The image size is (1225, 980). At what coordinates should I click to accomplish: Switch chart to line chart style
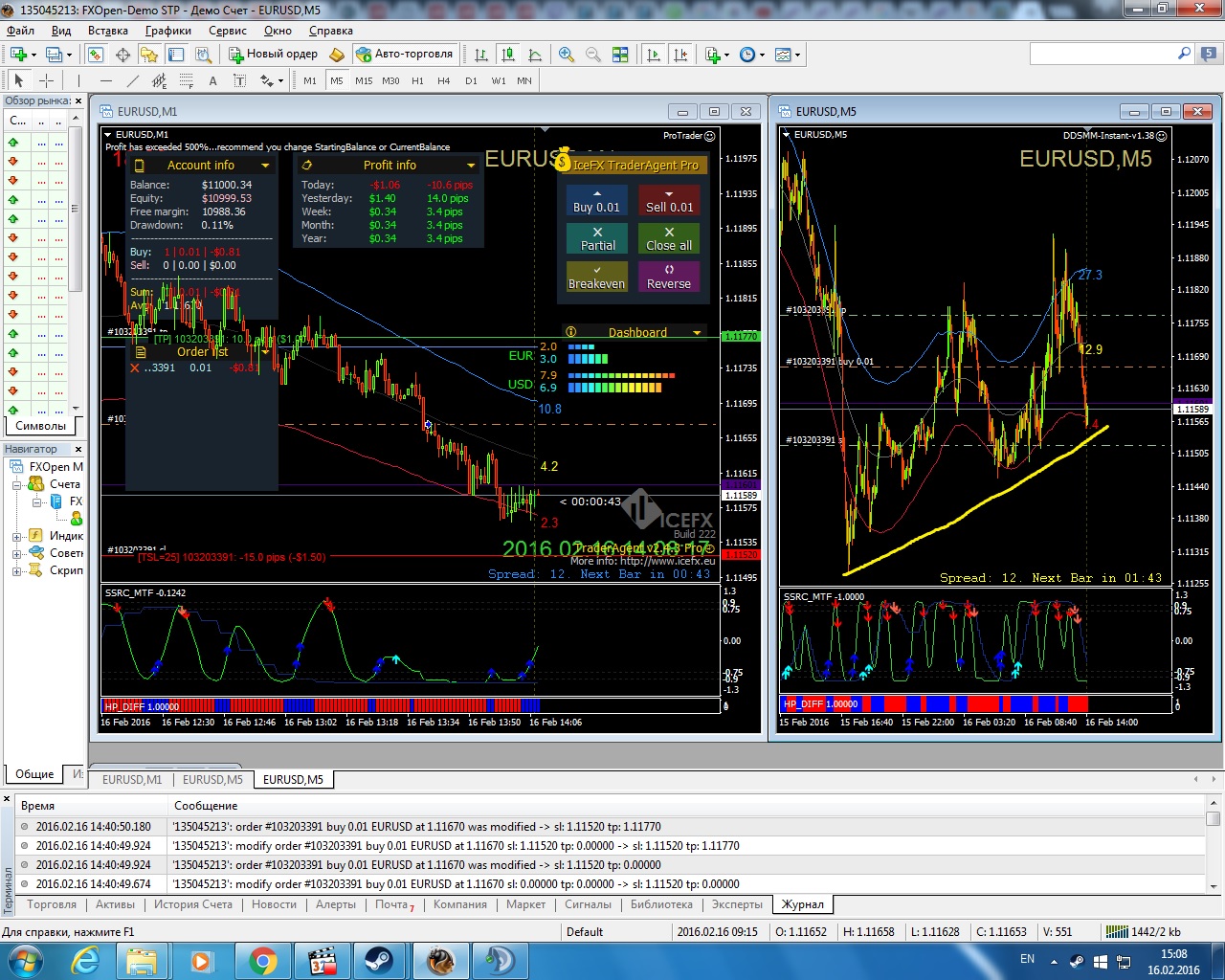tap(535, 55)
